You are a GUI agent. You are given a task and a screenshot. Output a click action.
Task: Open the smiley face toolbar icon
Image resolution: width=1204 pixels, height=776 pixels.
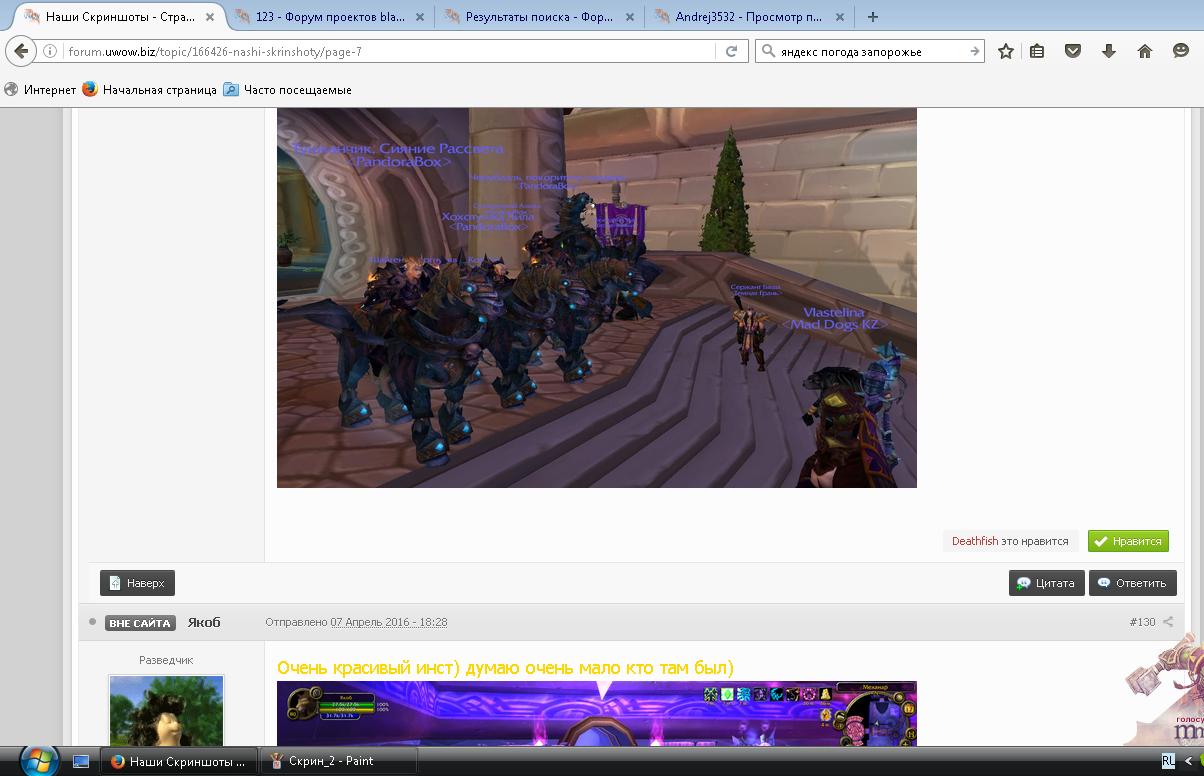(x=1181, y=51)
